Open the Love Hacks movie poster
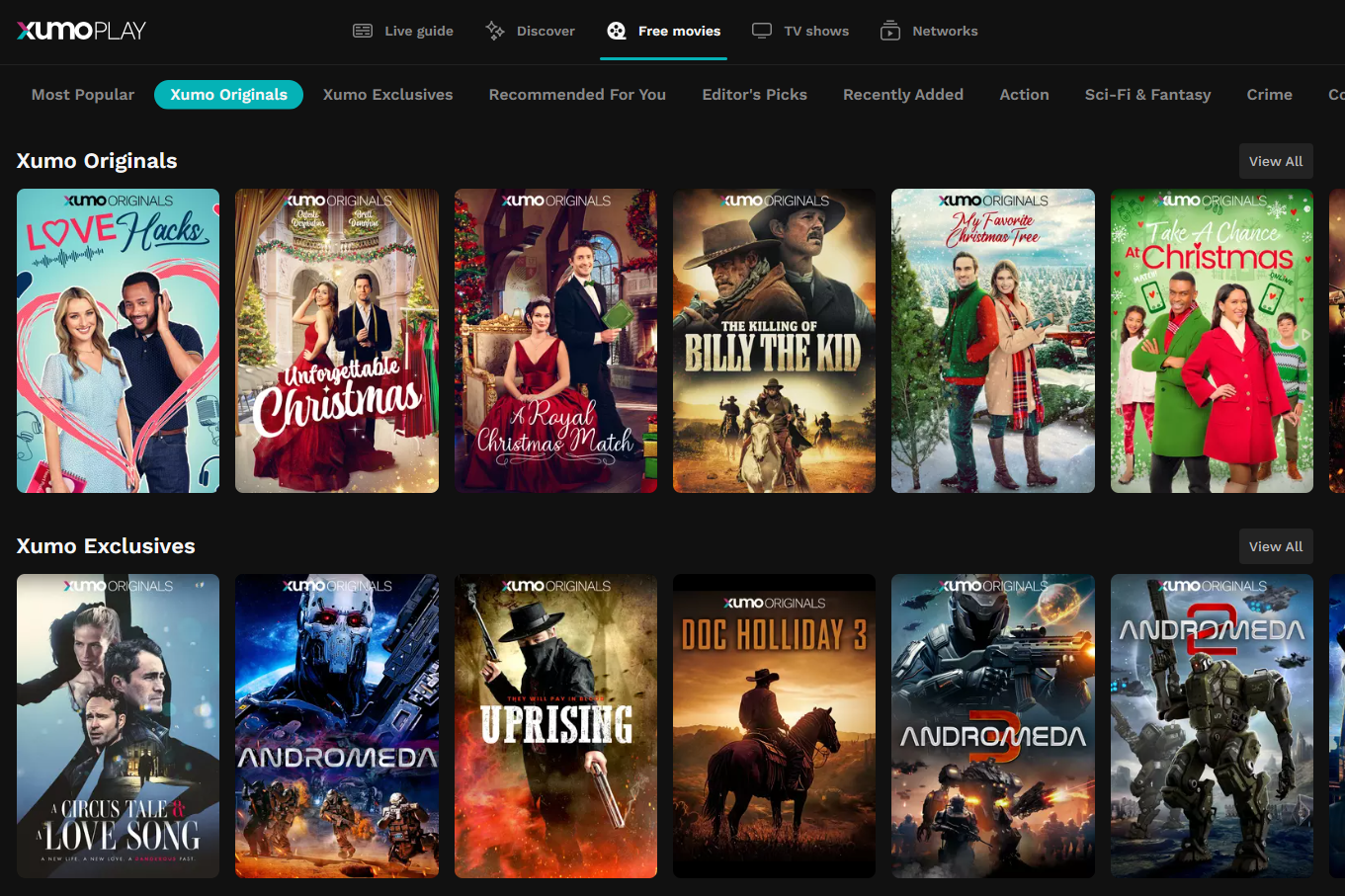Viewport: 1345px width, 896px height. (x=118, y=341)
